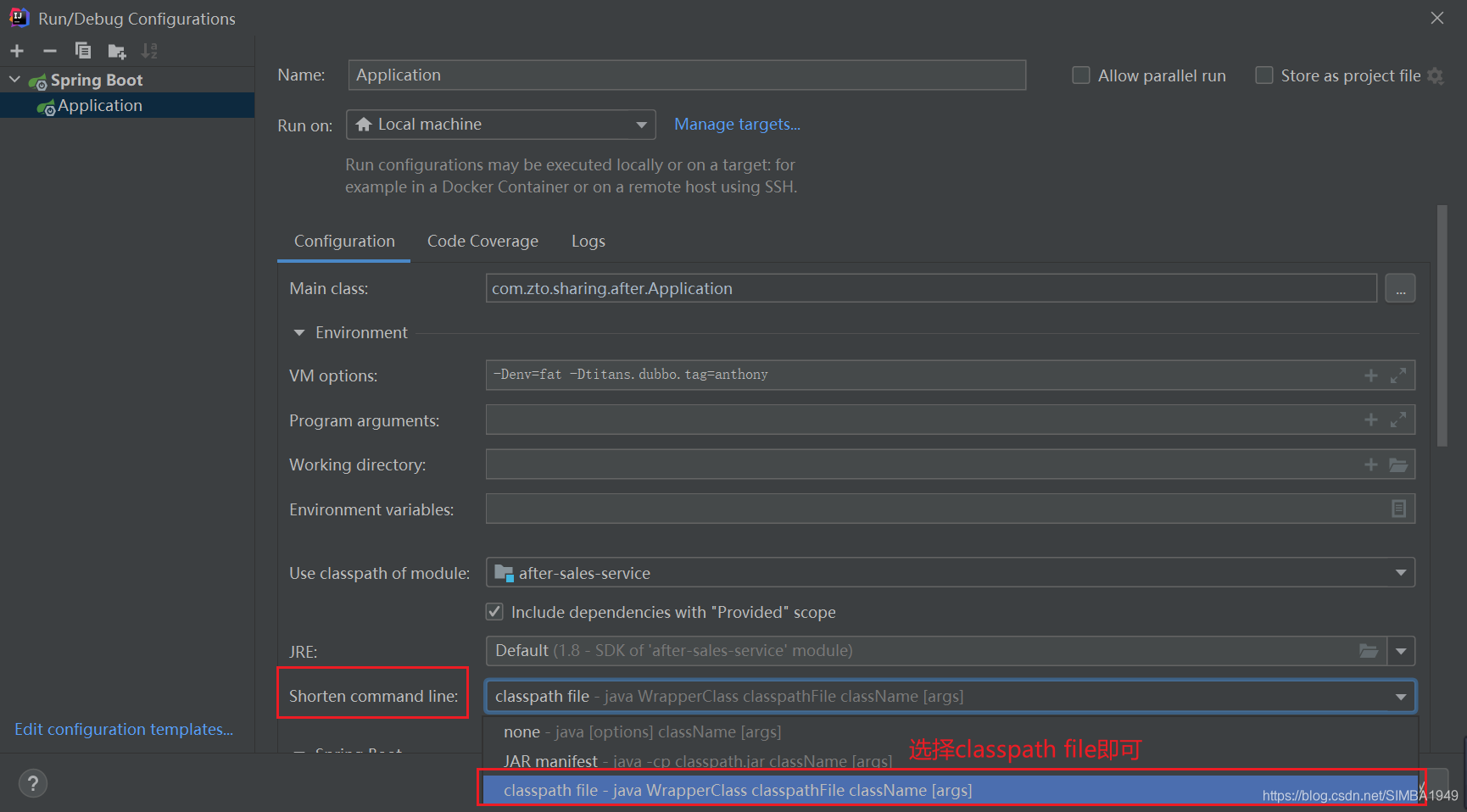1467x812 pixels.
Task: Switch to the Configuration tab
Action: click(x=344, y=242)
